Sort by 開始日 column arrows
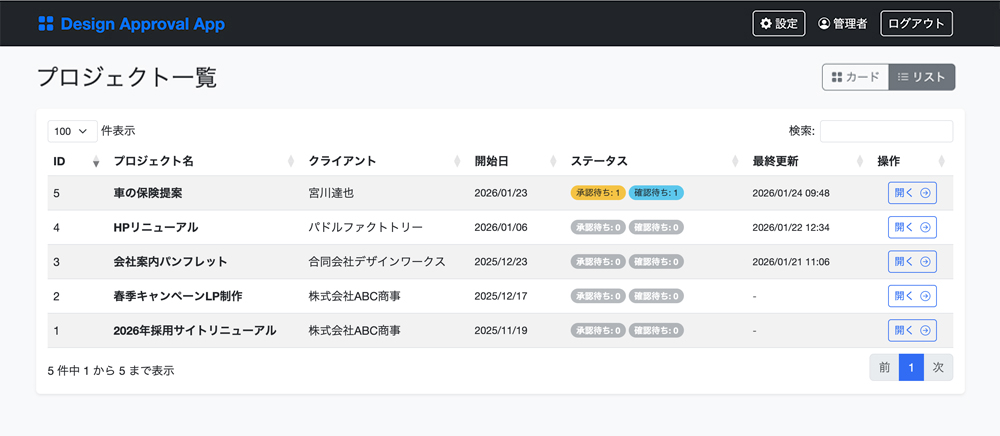Image resolution: width=1000 pixels, height=436 pixels. (553, 161)
